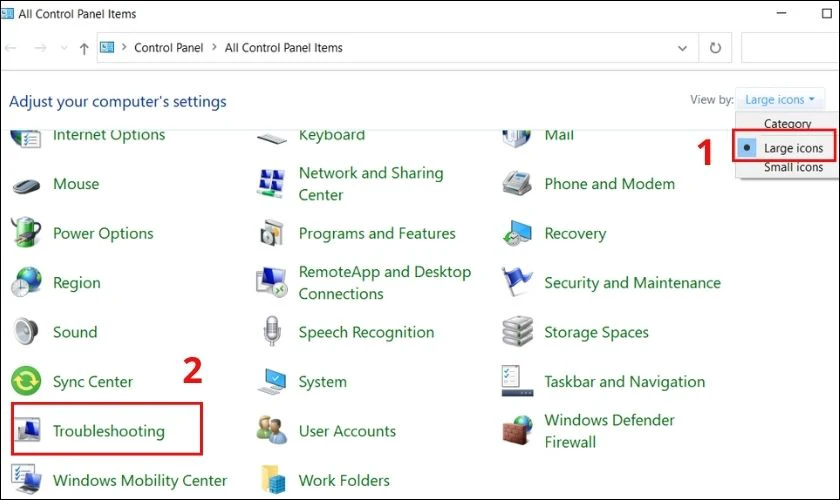This screenshot has height=500, width=840.
Task: Click the Windows Defender Firewall icon
Action: pos(518,430)
